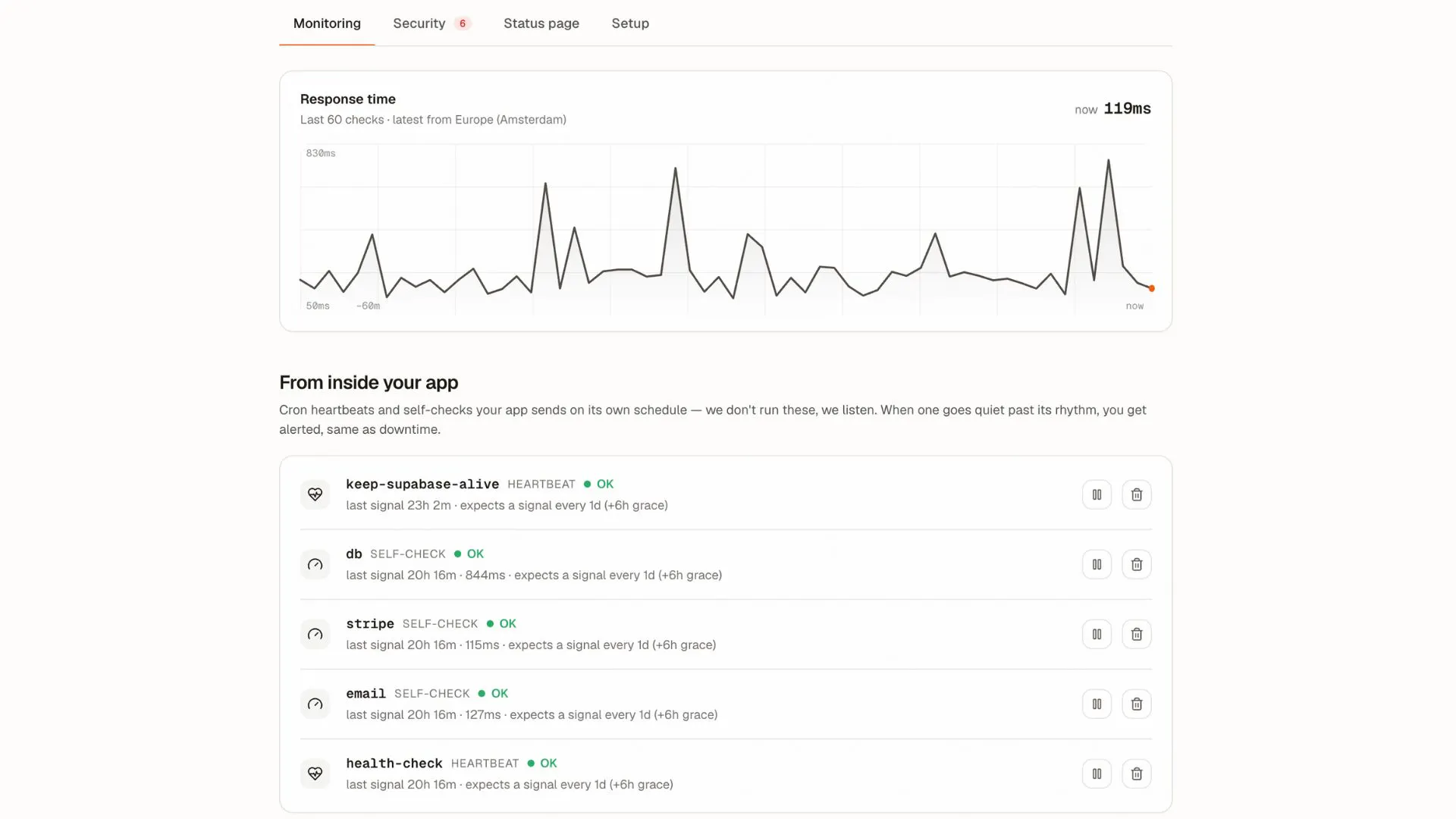This screenshot has width=1456, height=819.
Task: Click the OK status of keep-supabase-alive
Action: (x=598, y=484)
